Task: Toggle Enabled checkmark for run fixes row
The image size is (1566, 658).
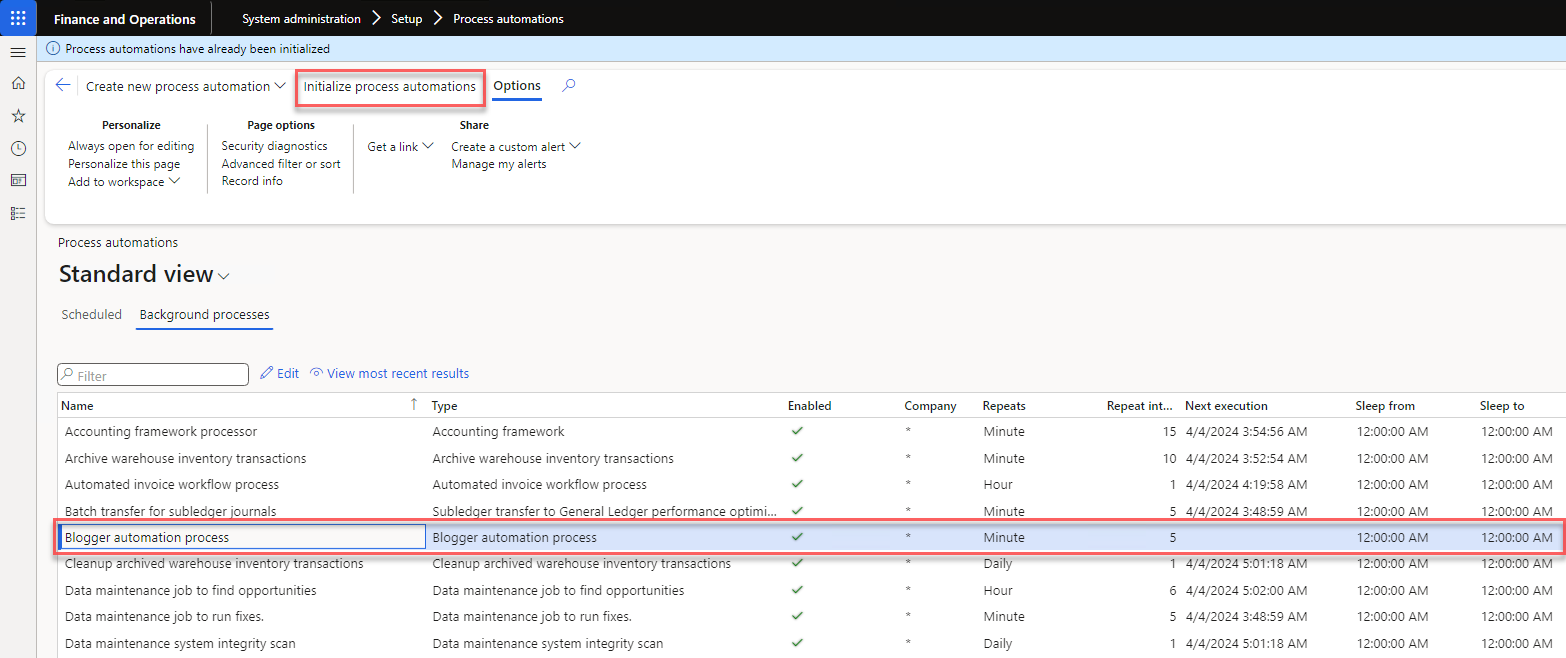Action: [797, 616]
